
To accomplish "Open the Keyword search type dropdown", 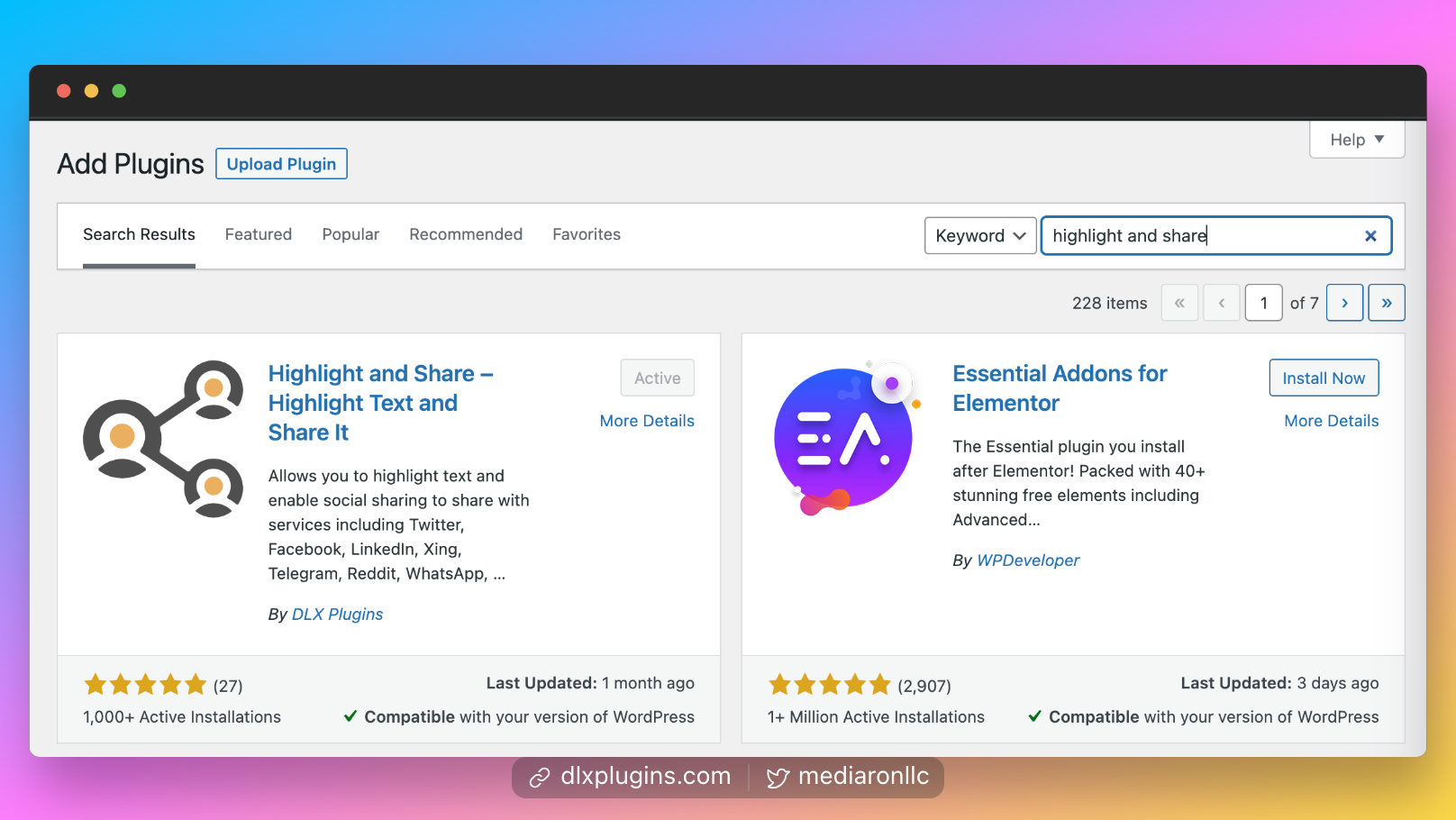I will [980, 236].
